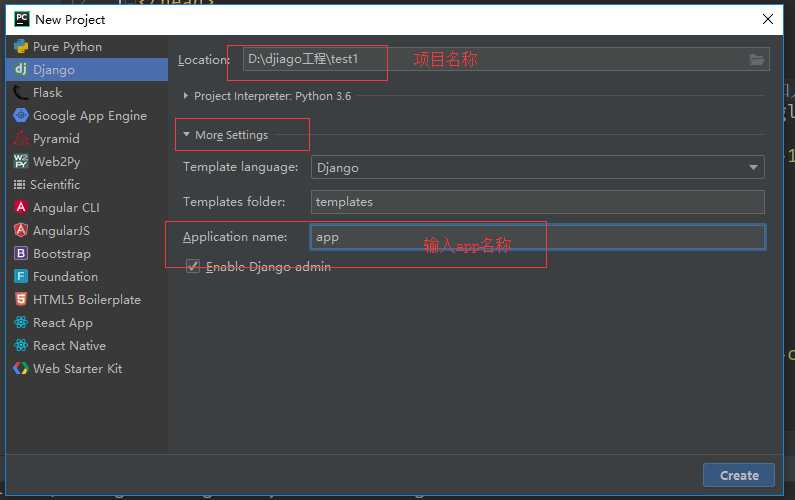Choose Web2Py project type
The width and height of the screenshot is (795, 500).
click(x=87, y=161)
